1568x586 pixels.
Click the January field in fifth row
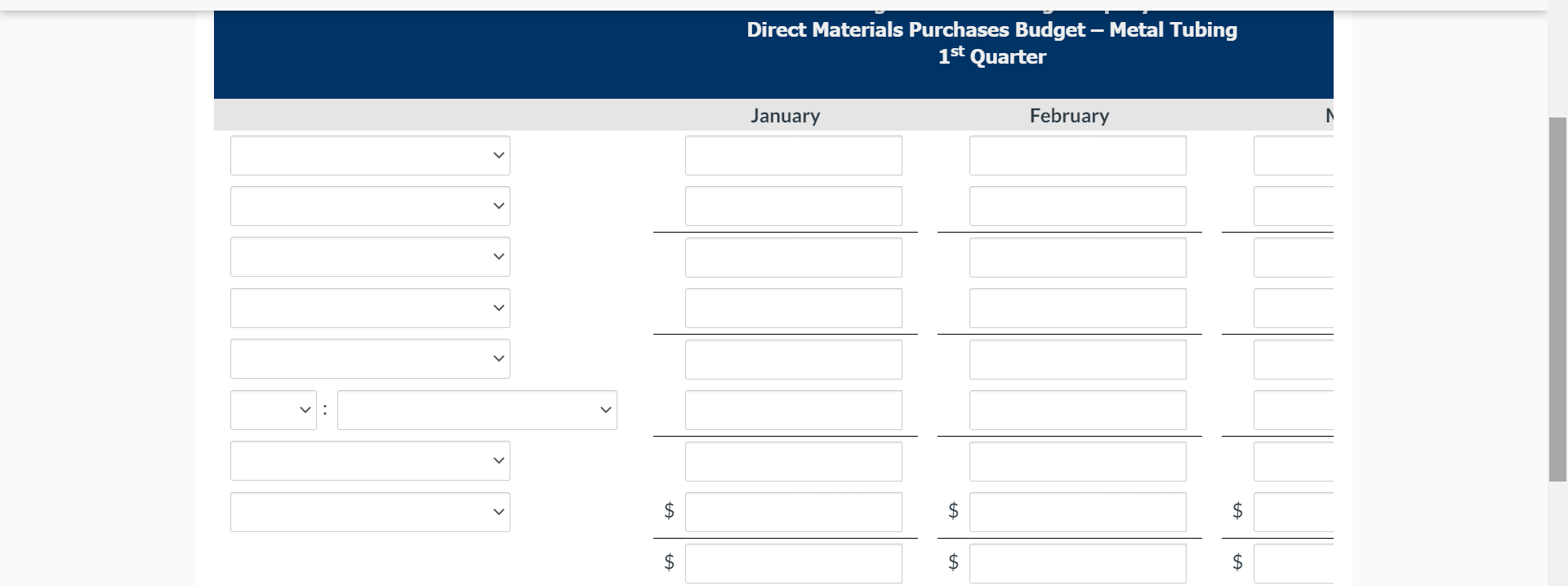794,359
